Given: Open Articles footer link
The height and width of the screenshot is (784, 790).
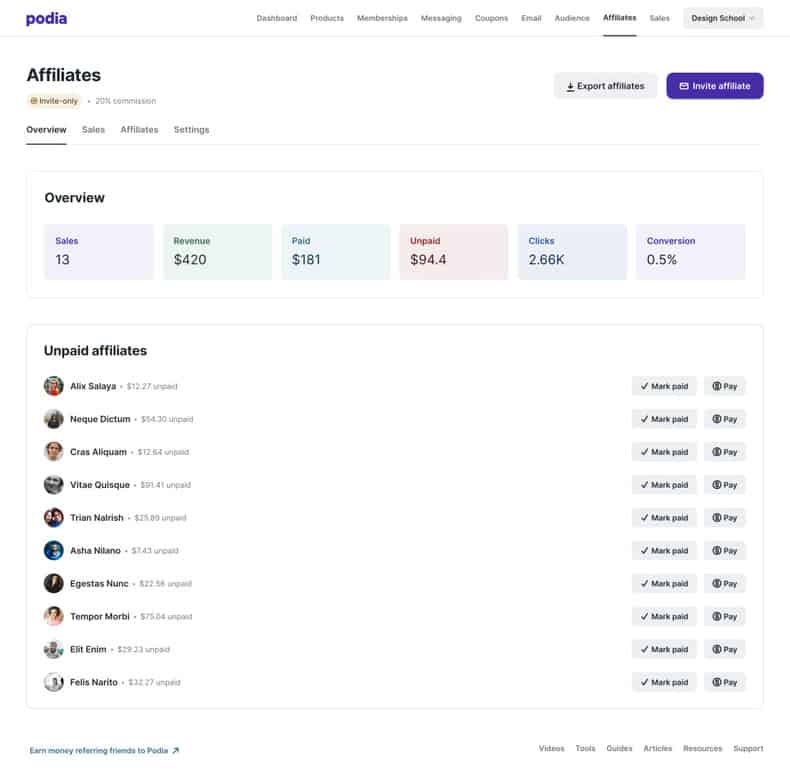Looking at the screenshot, I should click(657, 748).
